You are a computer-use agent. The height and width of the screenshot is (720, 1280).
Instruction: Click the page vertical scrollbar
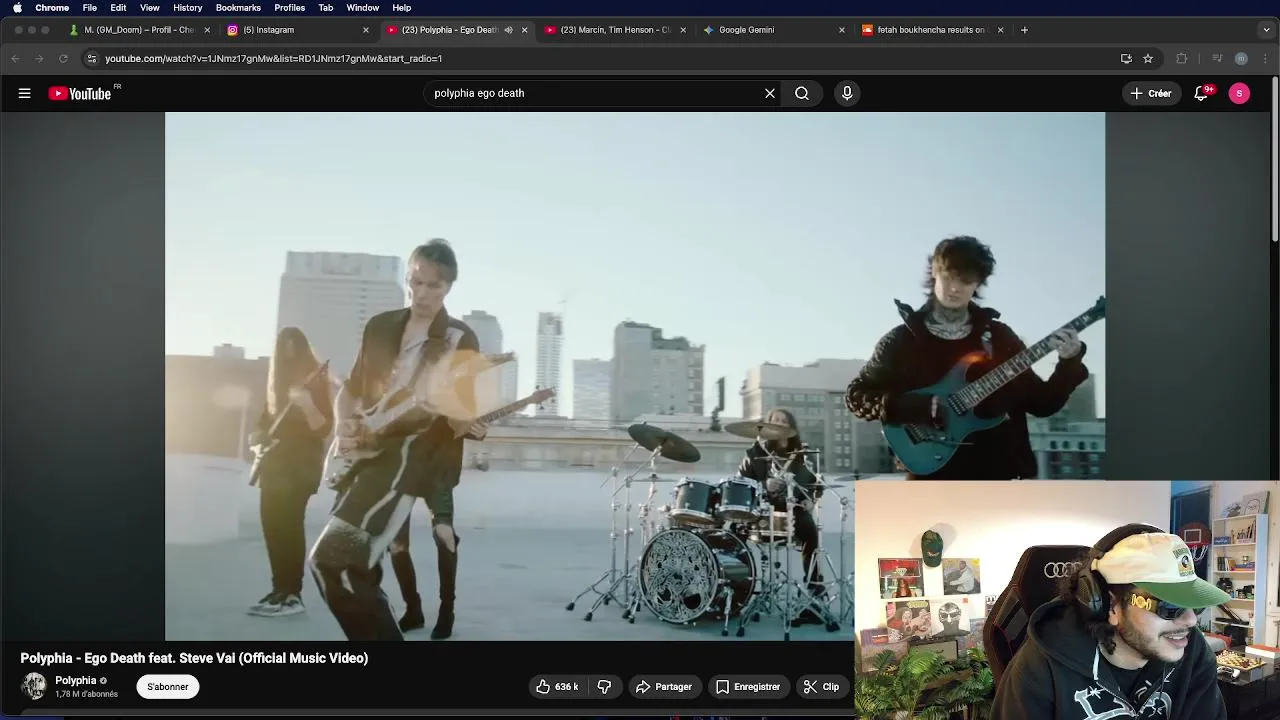coord(1275,160)
